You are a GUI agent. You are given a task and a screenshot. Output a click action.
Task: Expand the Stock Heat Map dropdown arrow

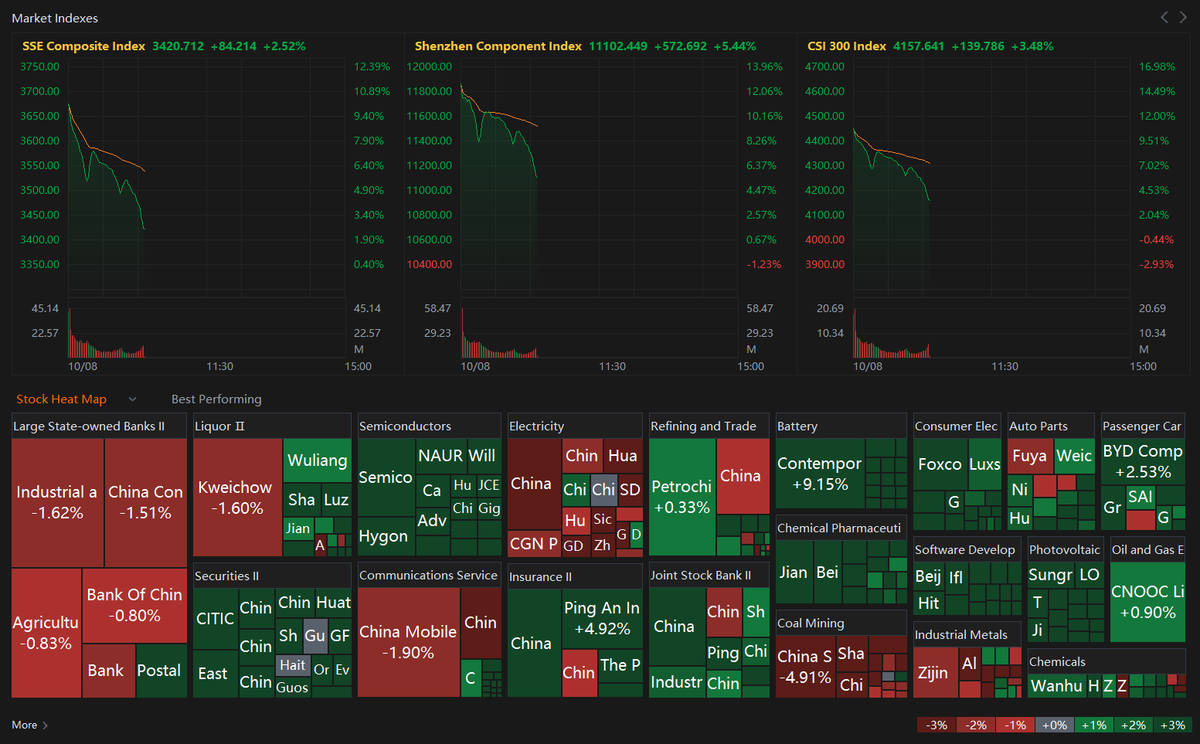click(x=132, y=399)
